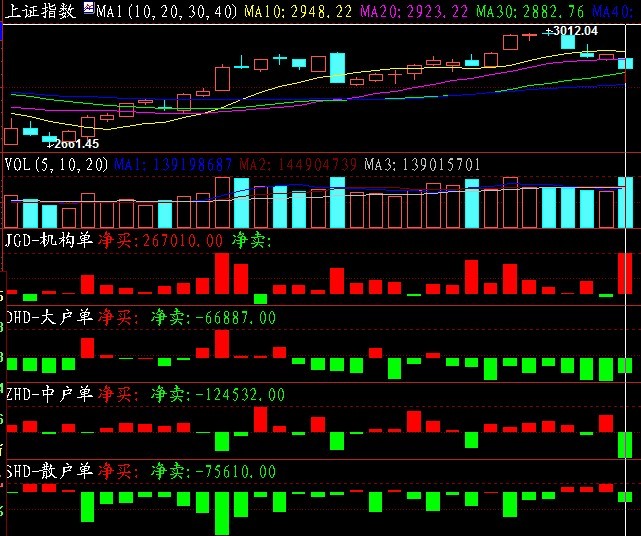Viewport: 641px width, 536px height.
Task: Click 净卖: -66887.00 in the DHD panel
Action: coord(212,317)
